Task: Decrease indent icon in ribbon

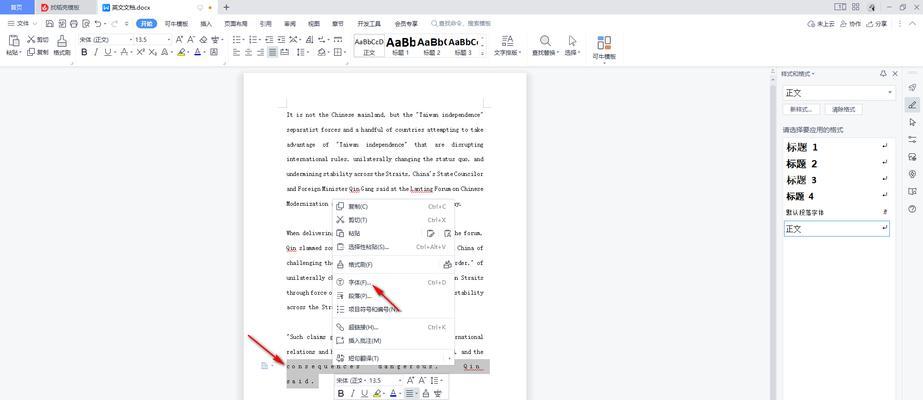Action: tap(269, 39)
